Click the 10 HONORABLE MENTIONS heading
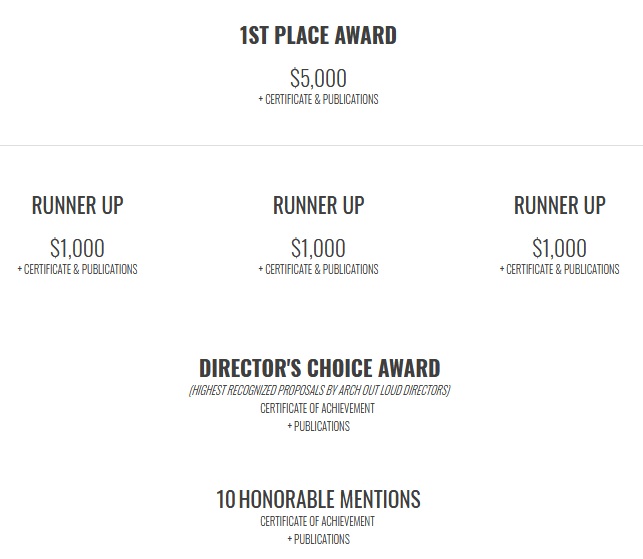This screenshot has height=559, width=643. (318, 500)
